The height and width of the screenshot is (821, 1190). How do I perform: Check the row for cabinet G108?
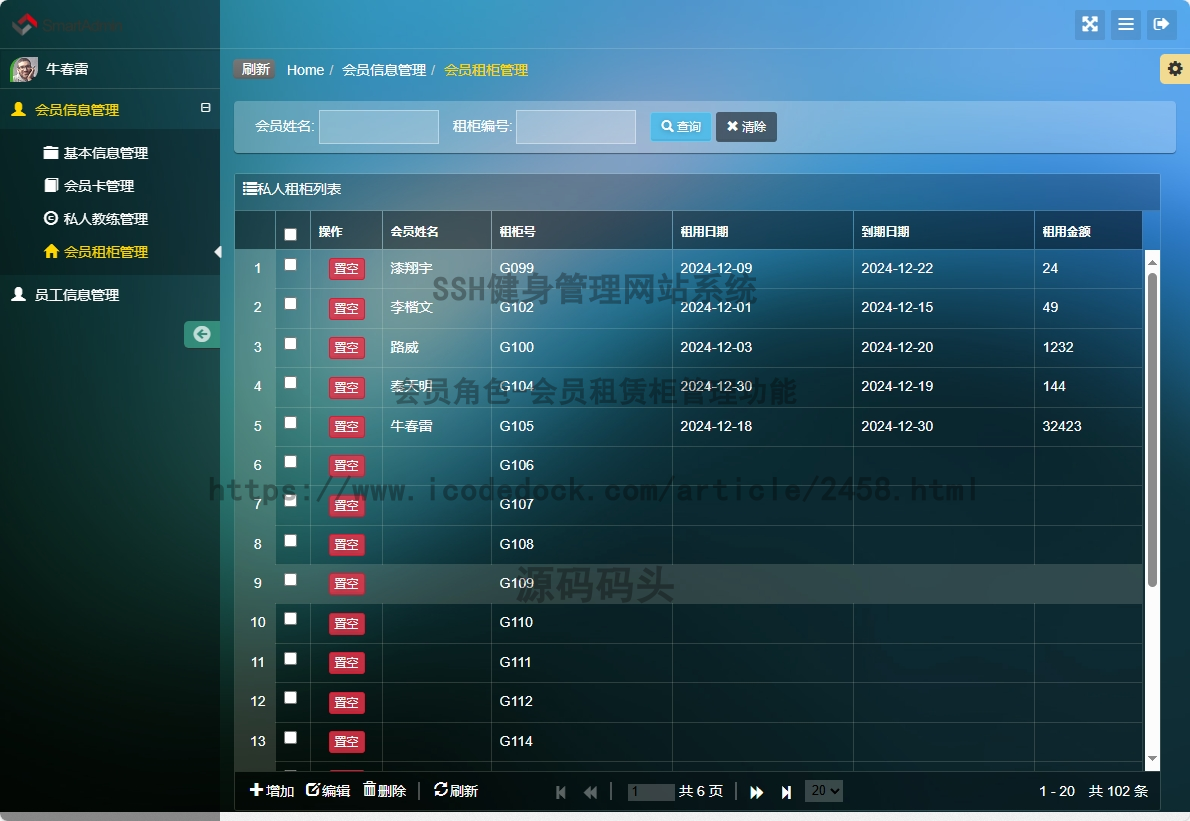coord(290,540)
